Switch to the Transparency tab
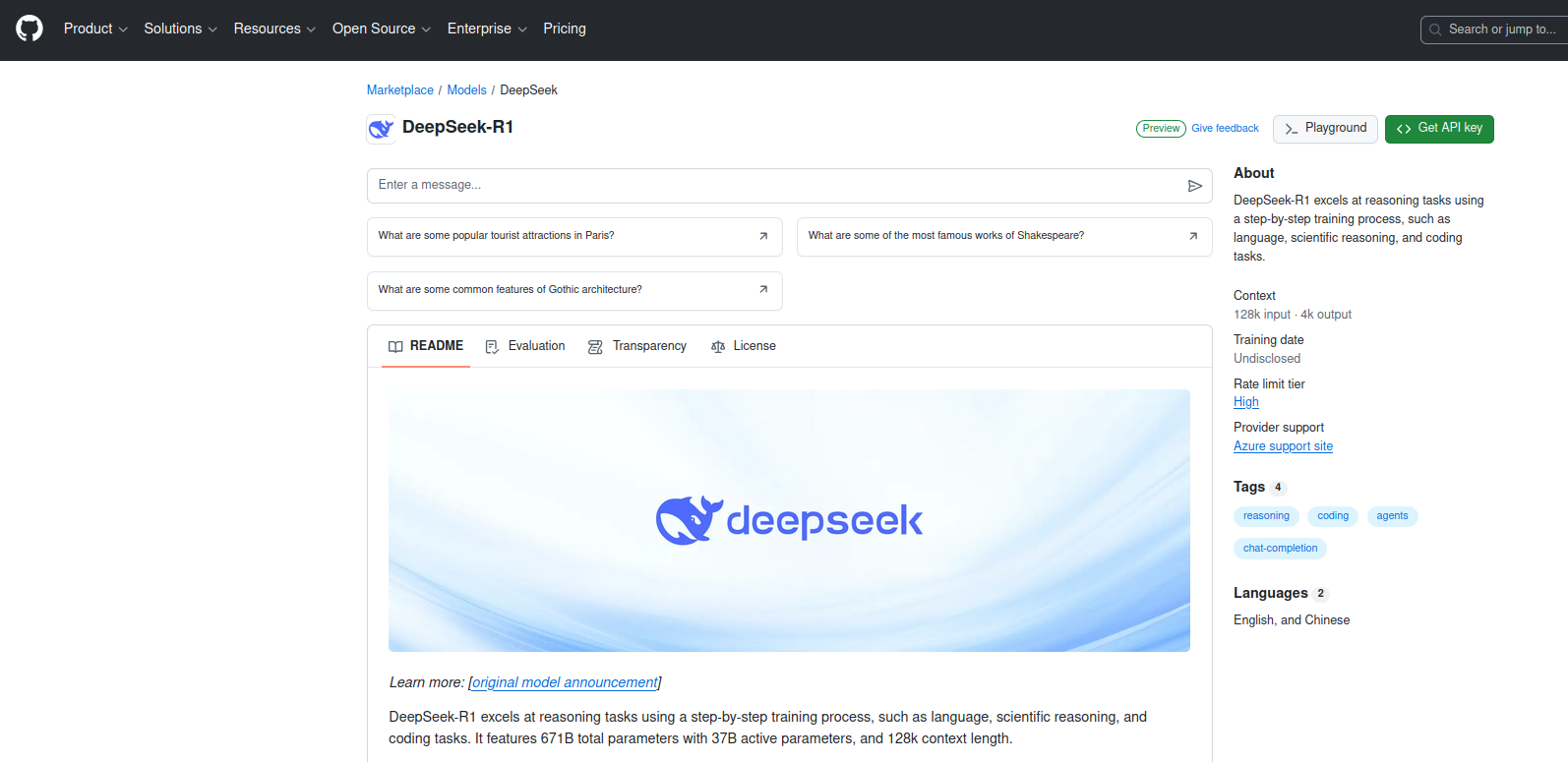This screenshot has height=762, width=1568. 637,346
